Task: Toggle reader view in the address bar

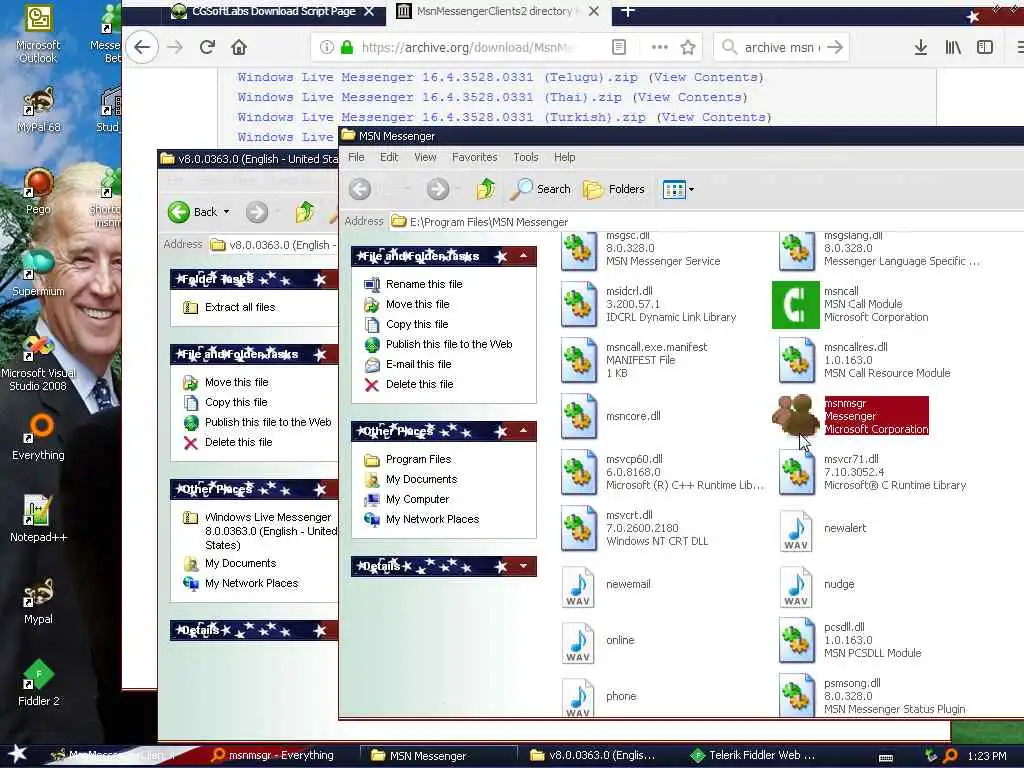Action: [618, 47]
